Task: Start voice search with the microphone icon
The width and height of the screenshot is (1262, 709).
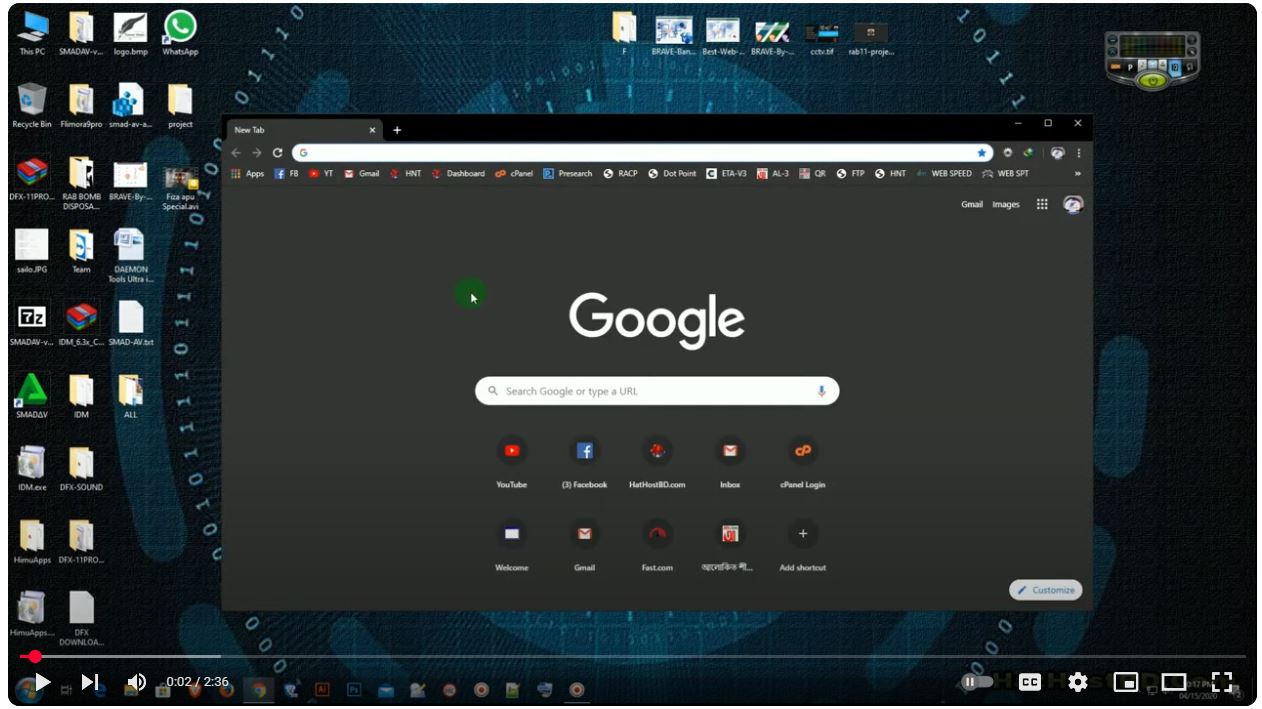Action: pos(822,391)
